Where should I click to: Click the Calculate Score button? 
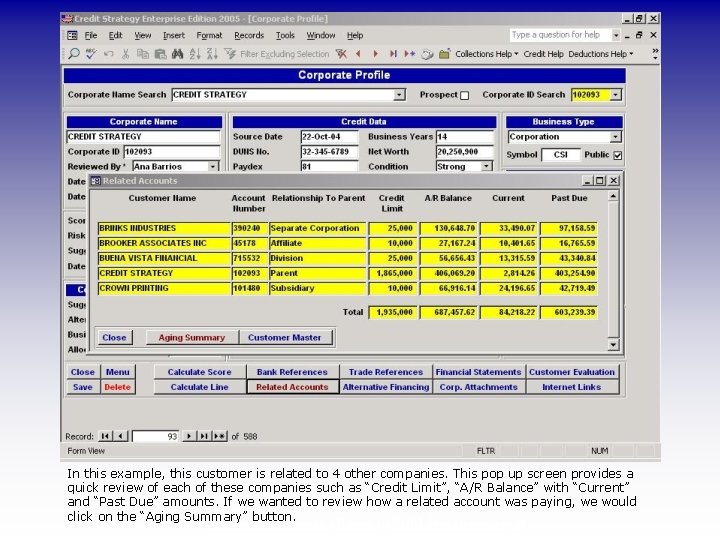tap(199, 372)
